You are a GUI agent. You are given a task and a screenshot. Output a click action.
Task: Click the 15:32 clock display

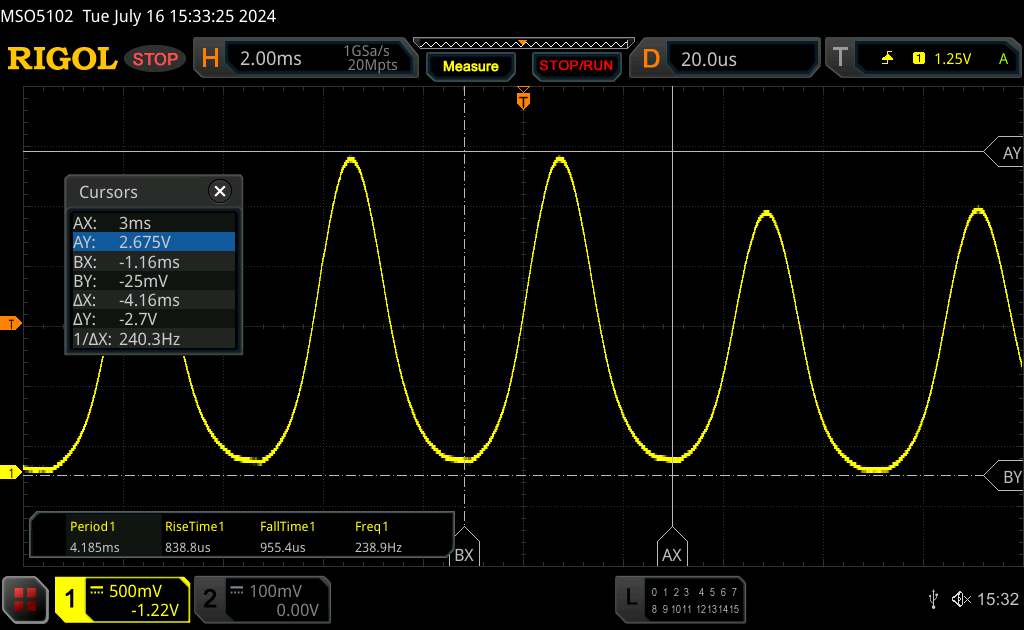coord(997,599)
